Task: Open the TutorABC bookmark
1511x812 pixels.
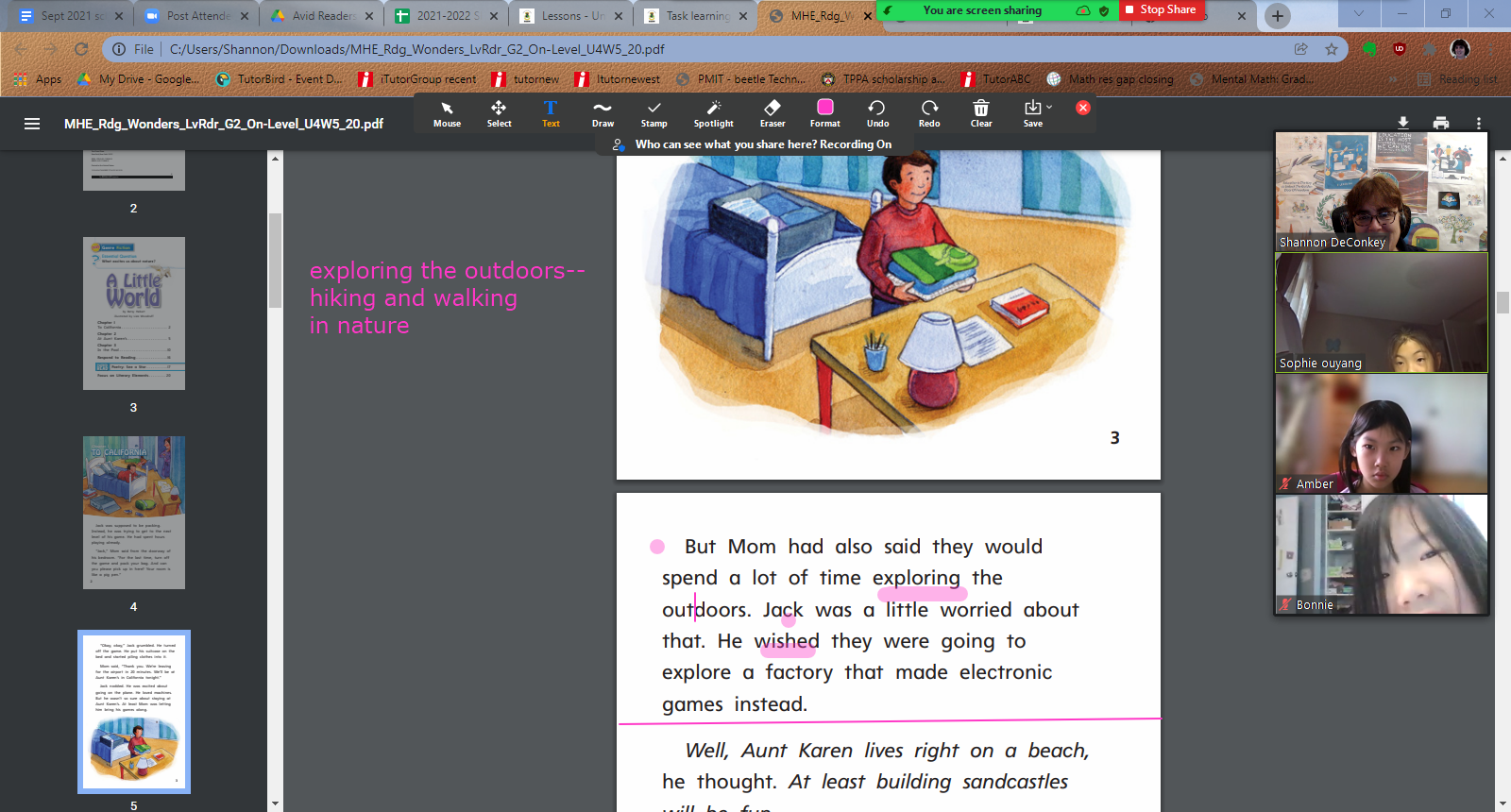Action: tap(996, 79)
